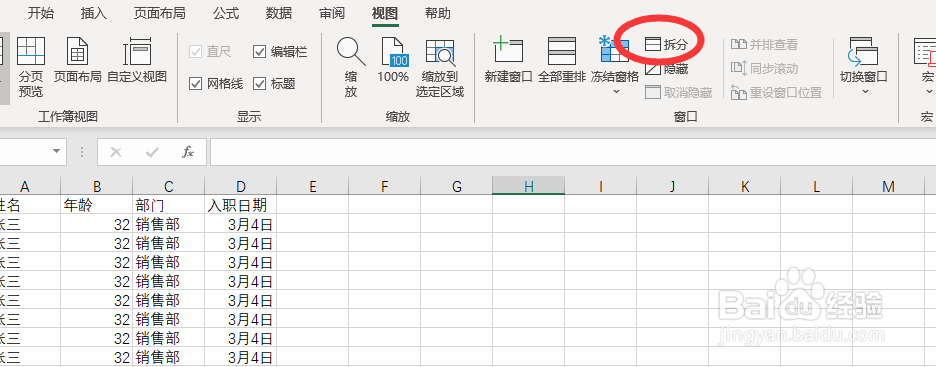Create a new window

[x=508, y=60]
